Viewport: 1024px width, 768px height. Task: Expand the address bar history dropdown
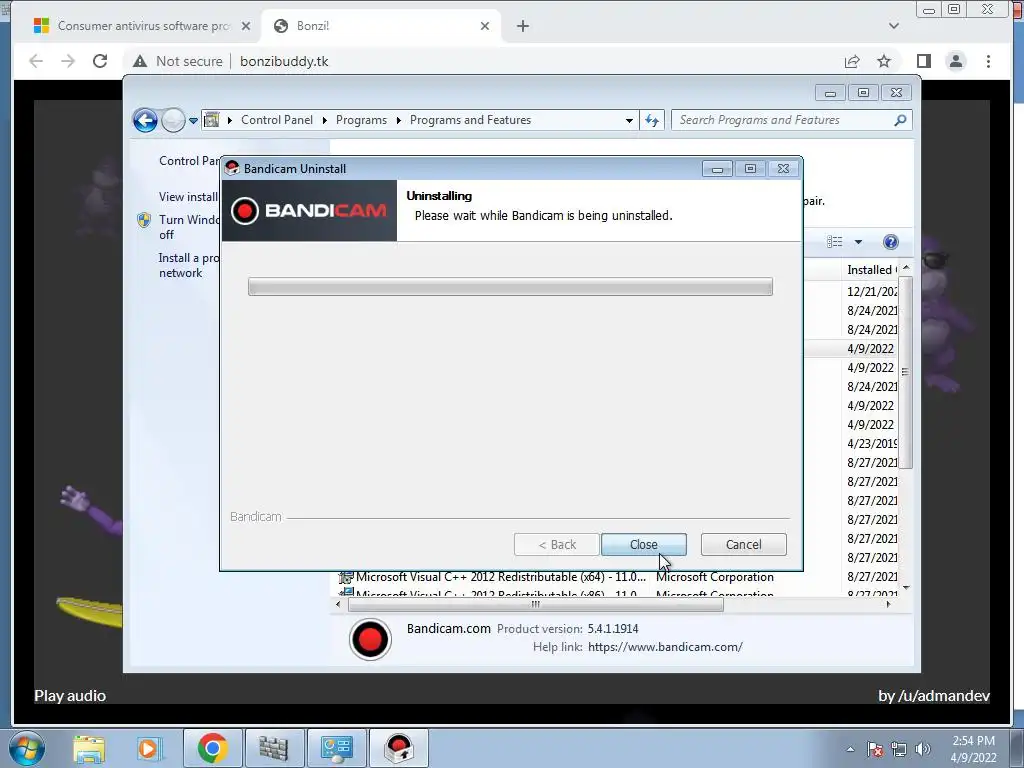629,121
